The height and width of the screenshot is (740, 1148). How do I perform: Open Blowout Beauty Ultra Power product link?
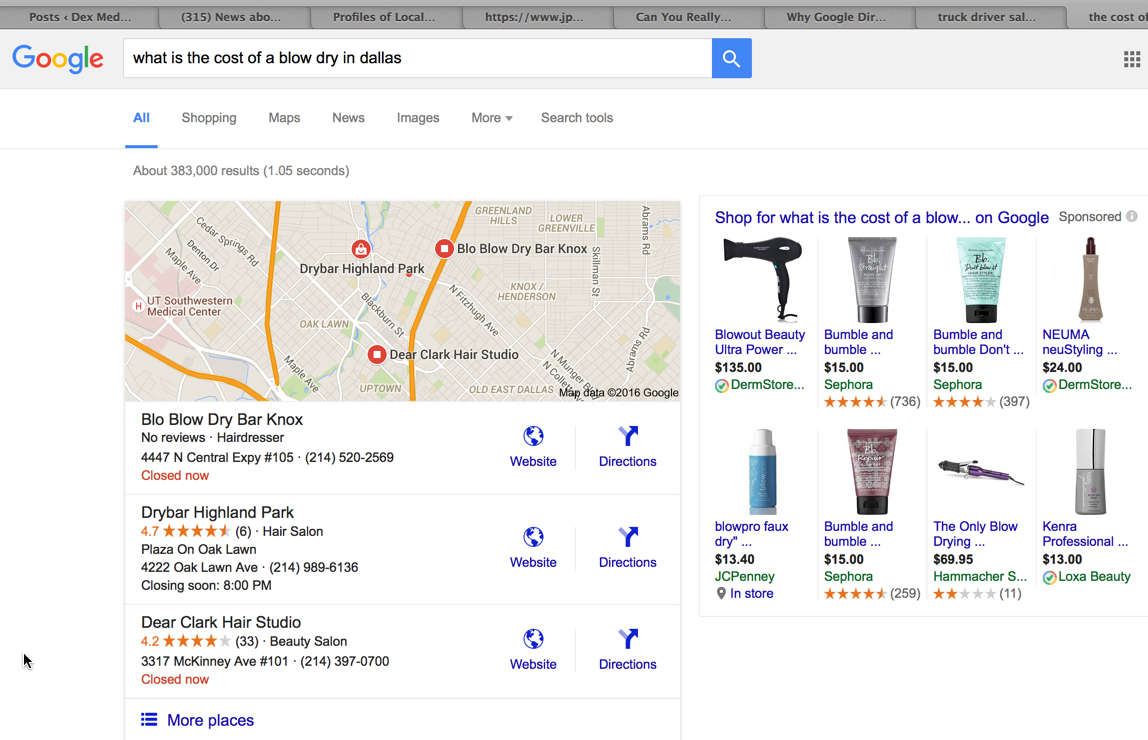click(x=760, y=342)
